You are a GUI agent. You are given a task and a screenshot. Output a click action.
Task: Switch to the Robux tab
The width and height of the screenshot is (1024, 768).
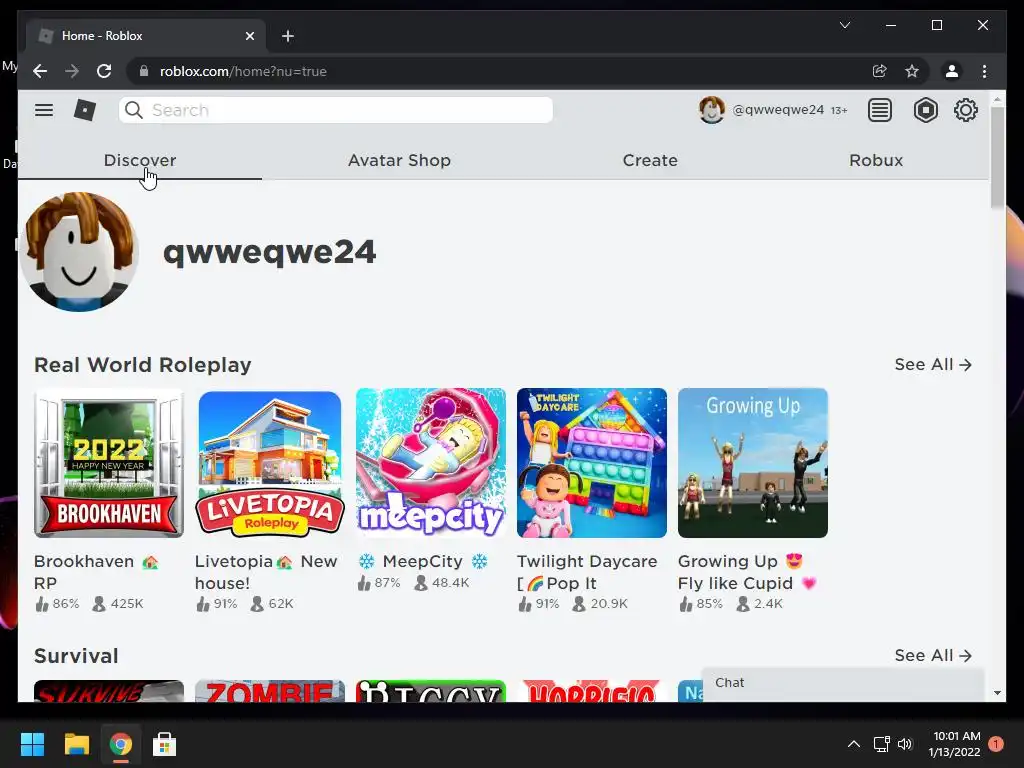point(876,161)
